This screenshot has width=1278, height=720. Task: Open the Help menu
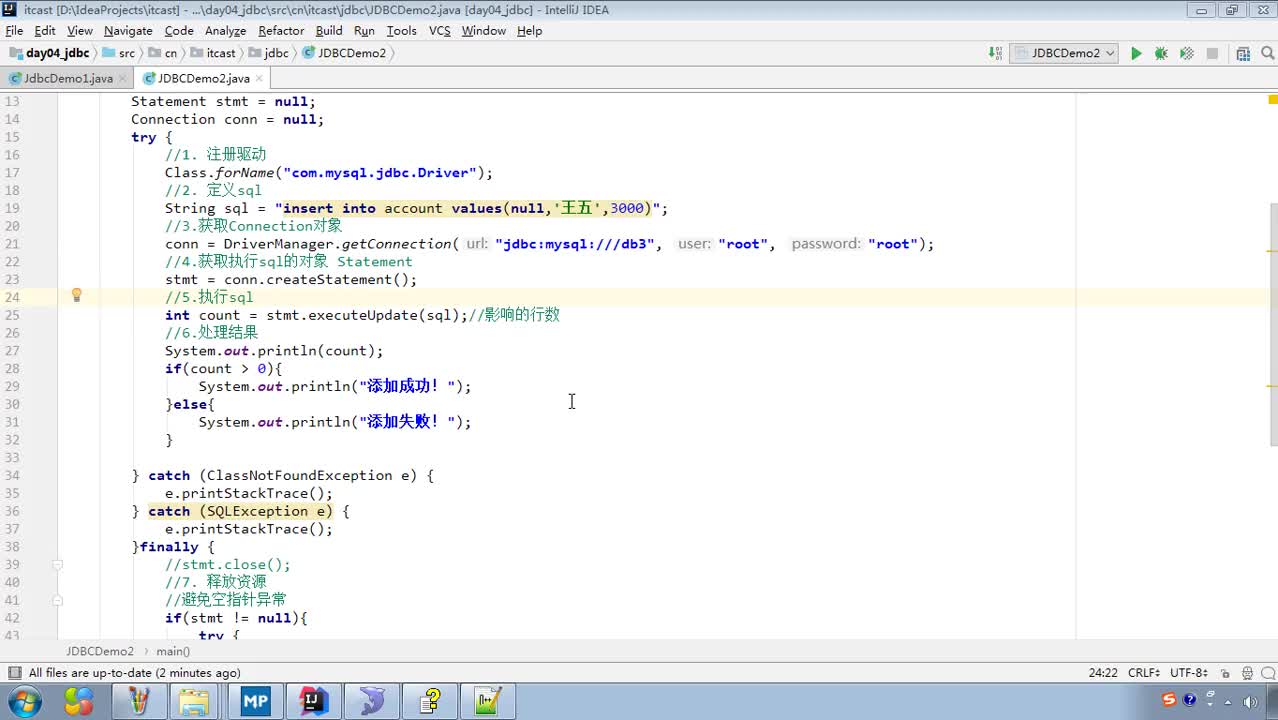529,31
